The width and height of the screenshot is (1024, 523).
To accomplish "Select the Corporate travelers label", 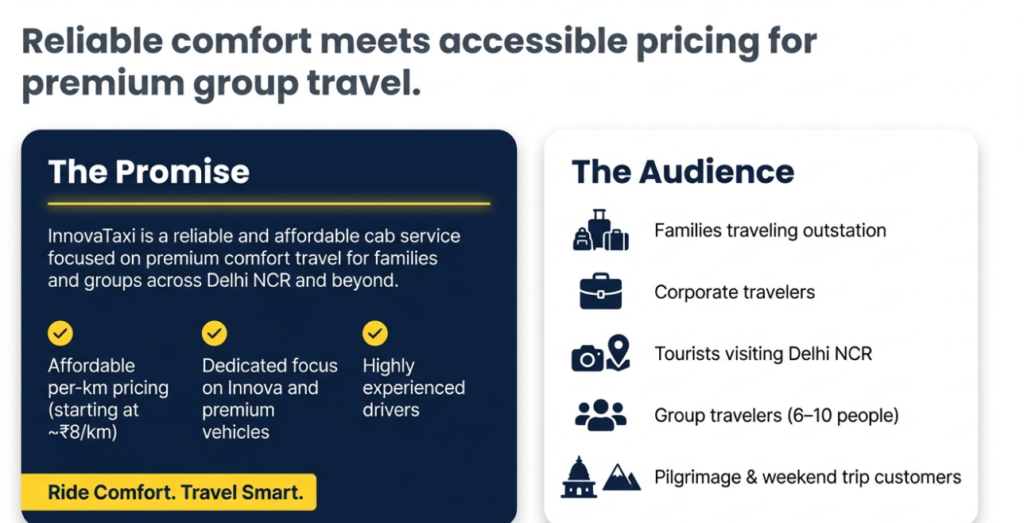I will pyautogui.click(x=734, y=292).
